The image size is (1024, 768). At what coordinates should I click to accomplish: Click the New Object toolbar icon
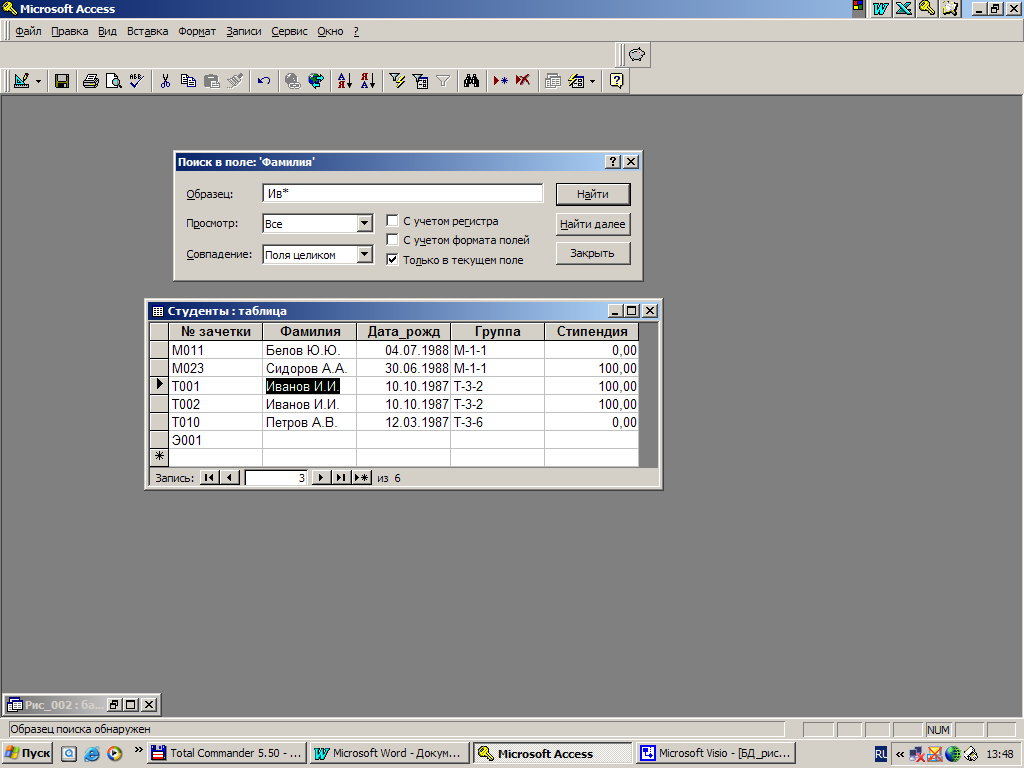click(x=576, y=81)
